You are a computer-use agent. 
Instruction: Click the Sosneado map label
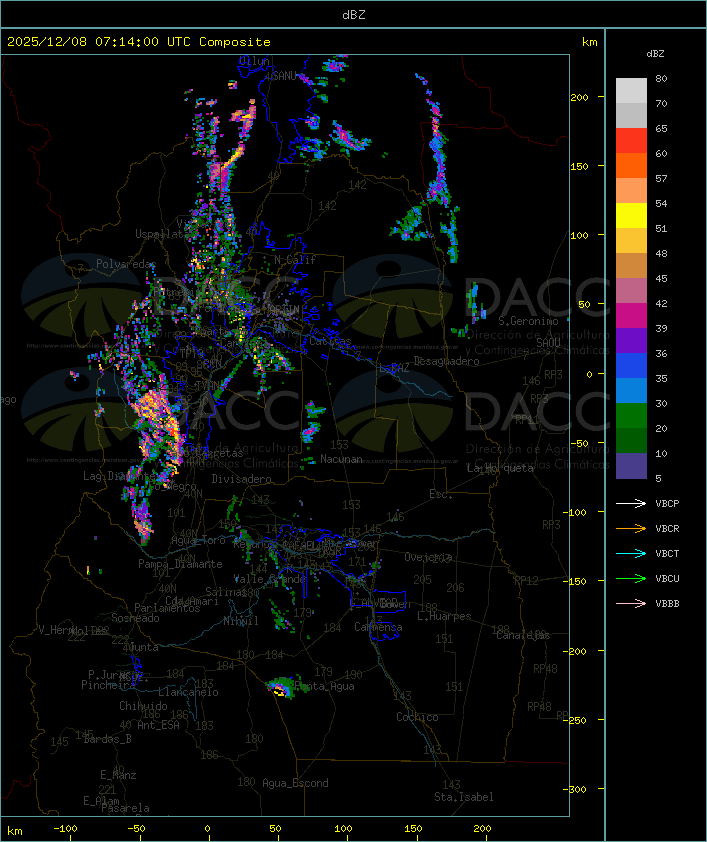click(x=135, y=618)
